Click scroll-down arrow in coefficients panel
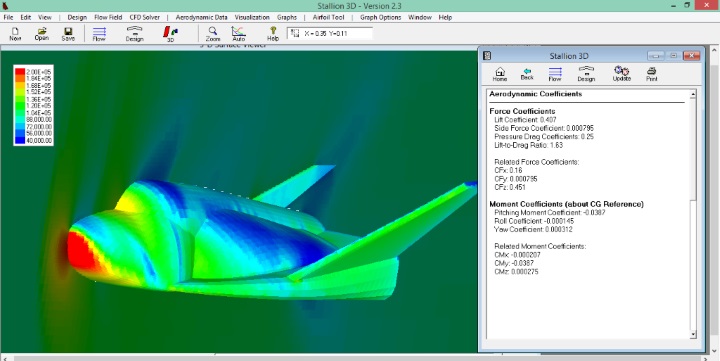Viewport: 720px width, 361px height. [693, 335]
